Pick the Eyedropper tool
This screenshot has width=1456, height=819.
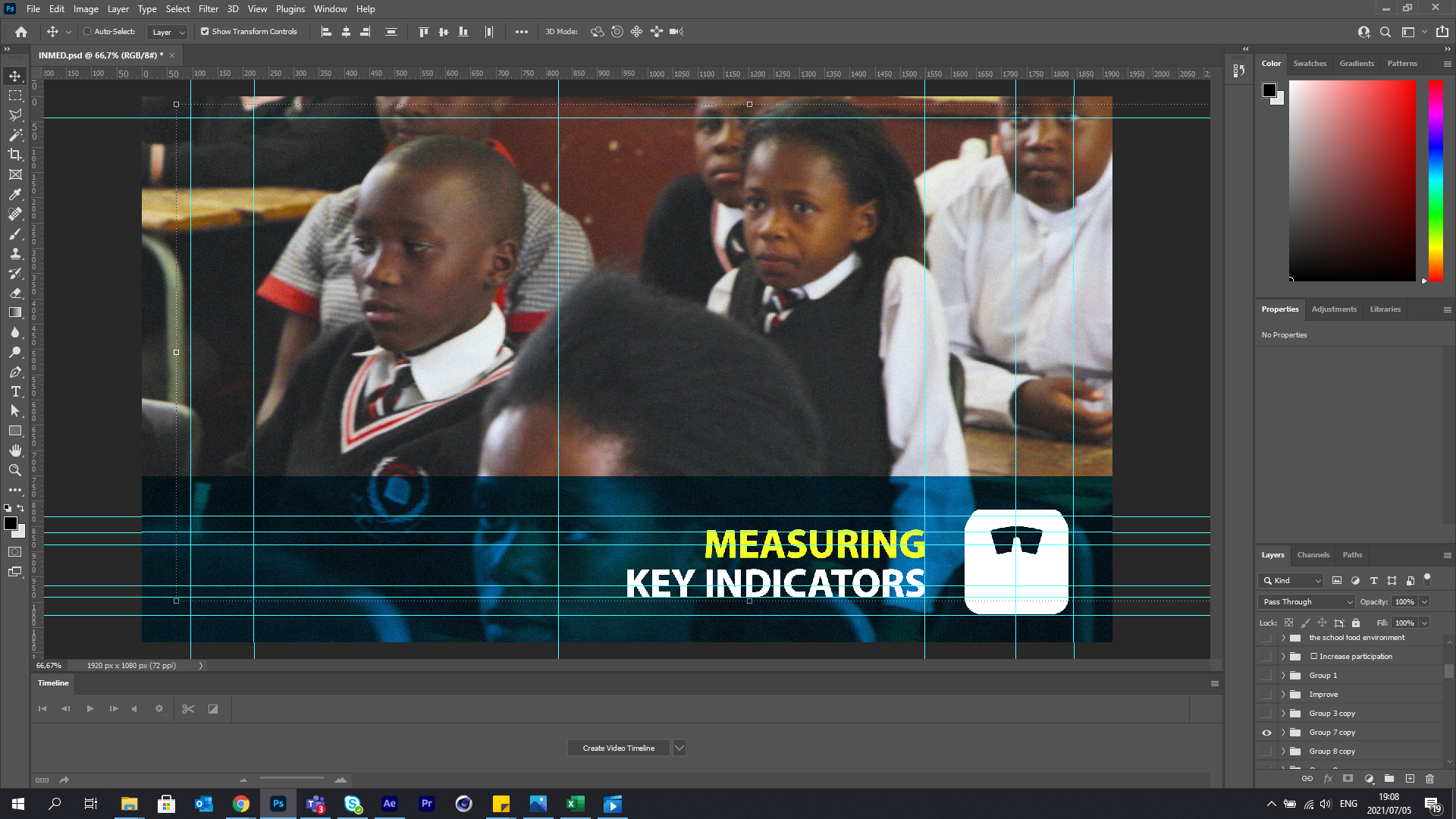click(15, 194)
